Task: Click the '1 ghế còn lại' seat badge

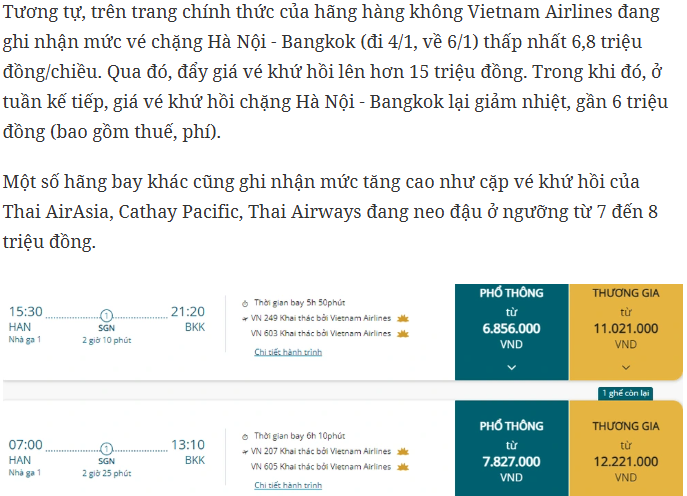Action: (x=625, y=392)
